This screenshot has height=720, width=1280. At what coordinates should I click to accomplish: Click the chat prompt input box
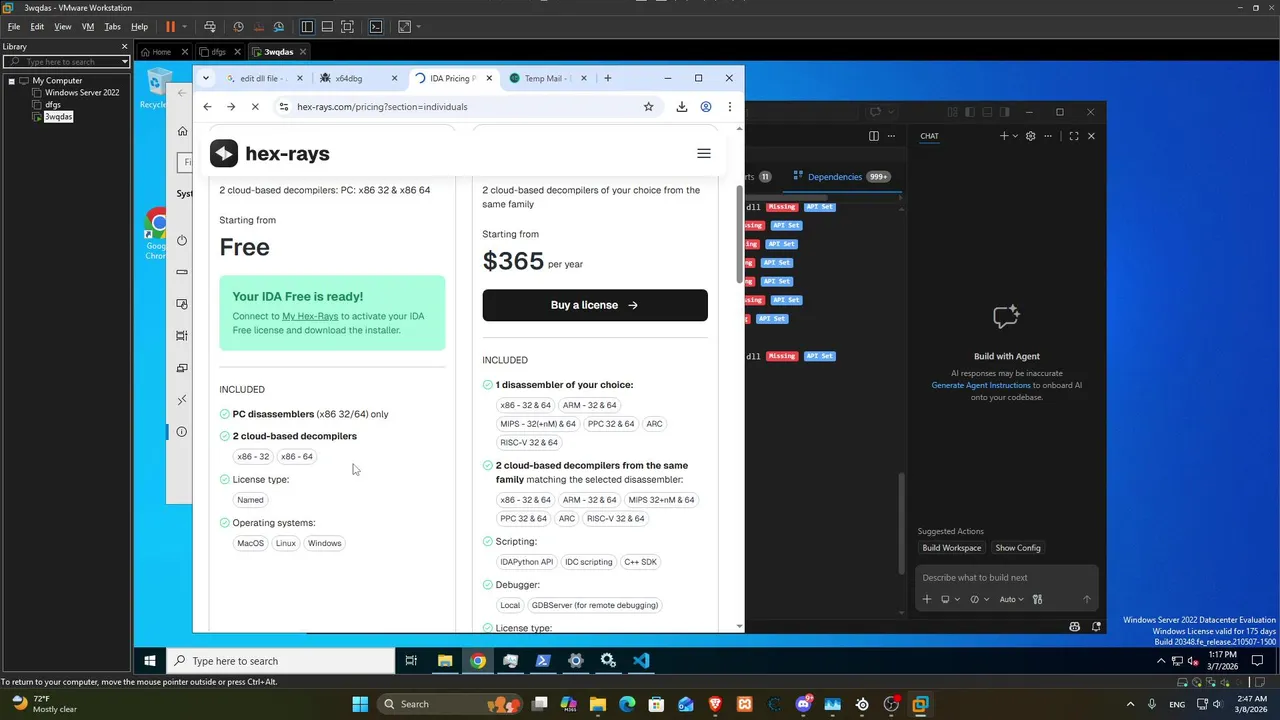tap(1006, 577)
